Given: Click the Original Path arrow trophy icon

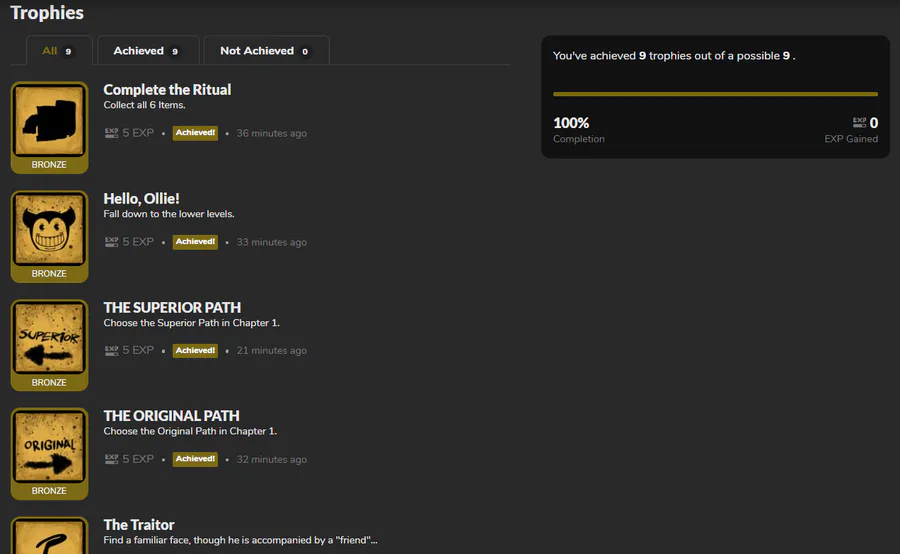Looking at the screenshot, I should tap(49, 446).
